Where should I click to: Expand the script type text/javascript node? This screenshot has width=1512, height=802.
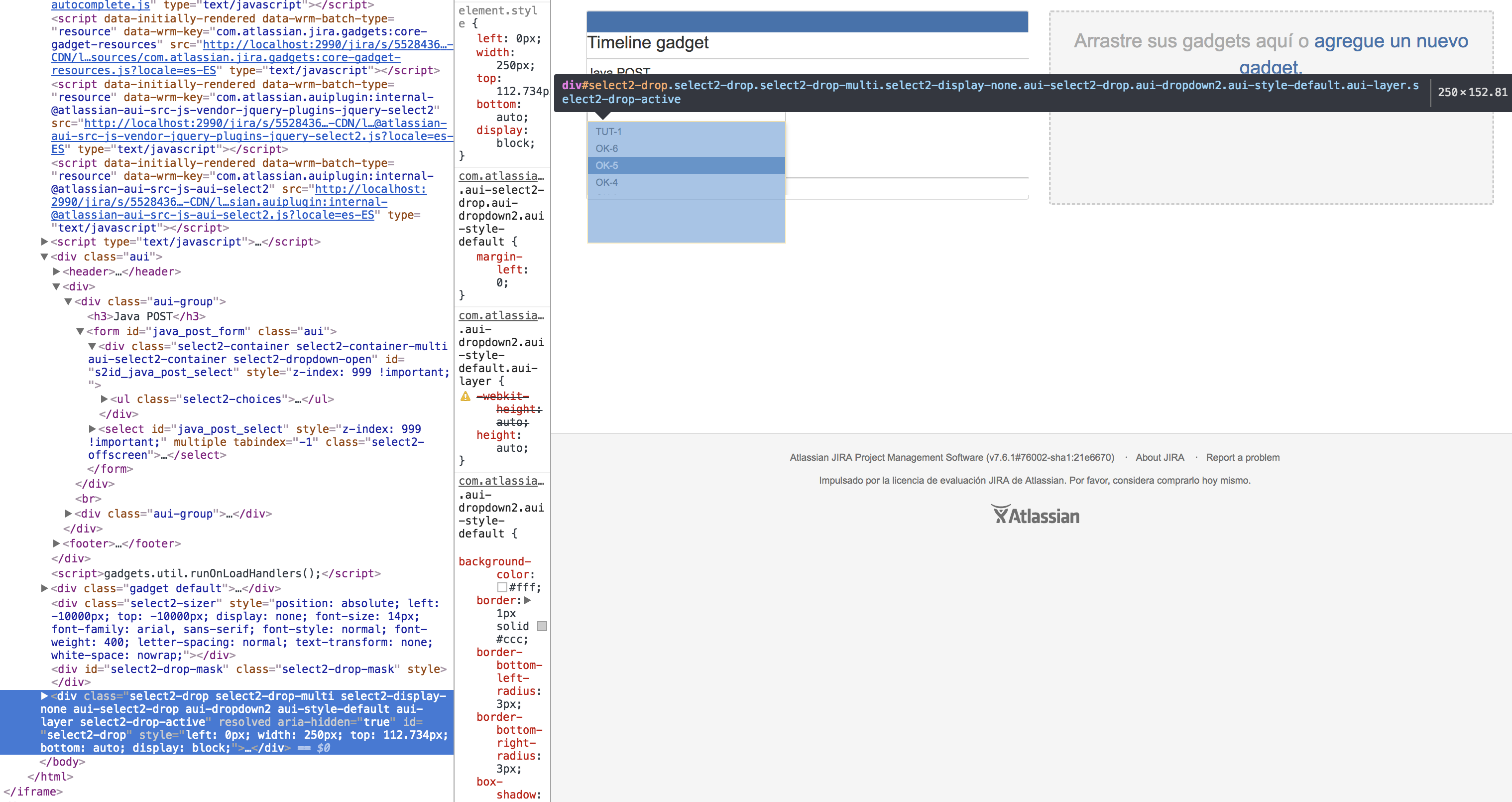coord(45,241)
